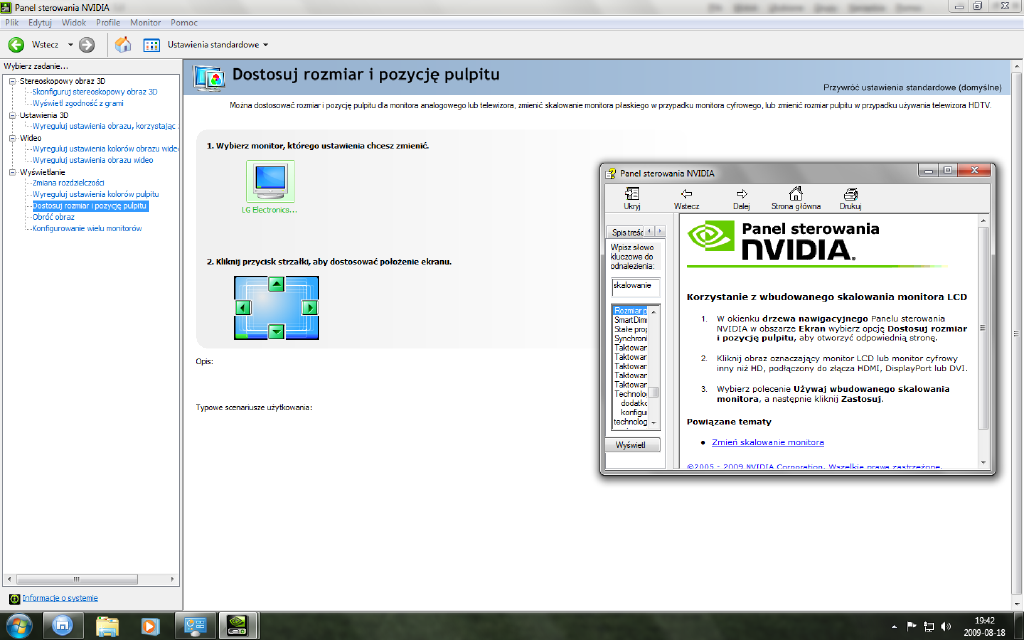
Task: Select Wyreguluj ustawienia kolorów pulpitu
Action: click(95, 194)
